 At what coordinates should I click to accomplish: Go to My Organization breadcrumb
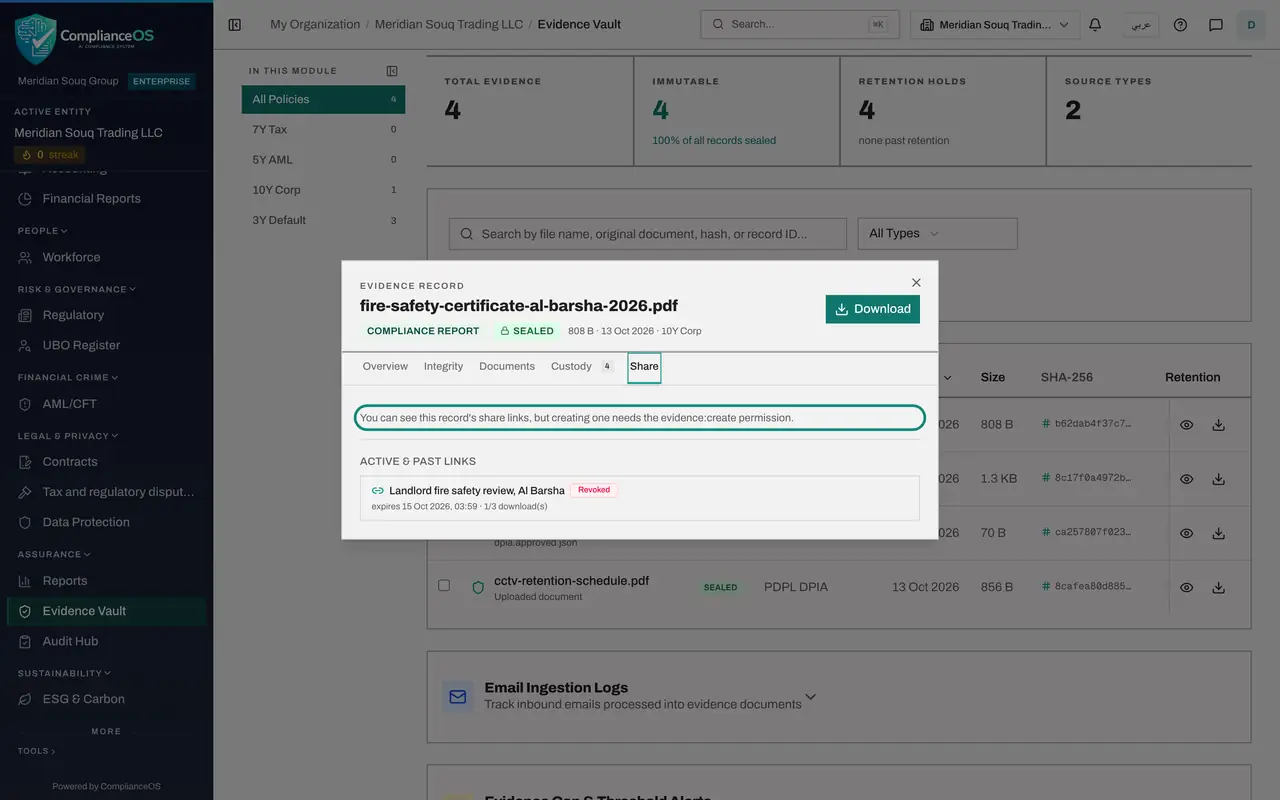tap(315, 25)
